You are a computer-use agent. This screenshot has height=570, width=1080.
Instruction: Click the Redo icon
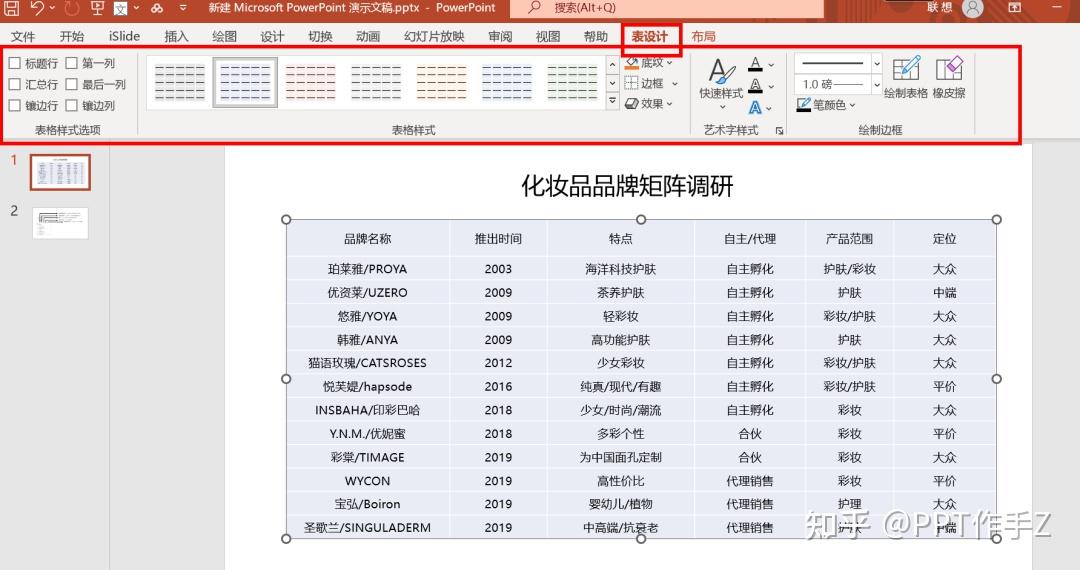coord(72,8)
